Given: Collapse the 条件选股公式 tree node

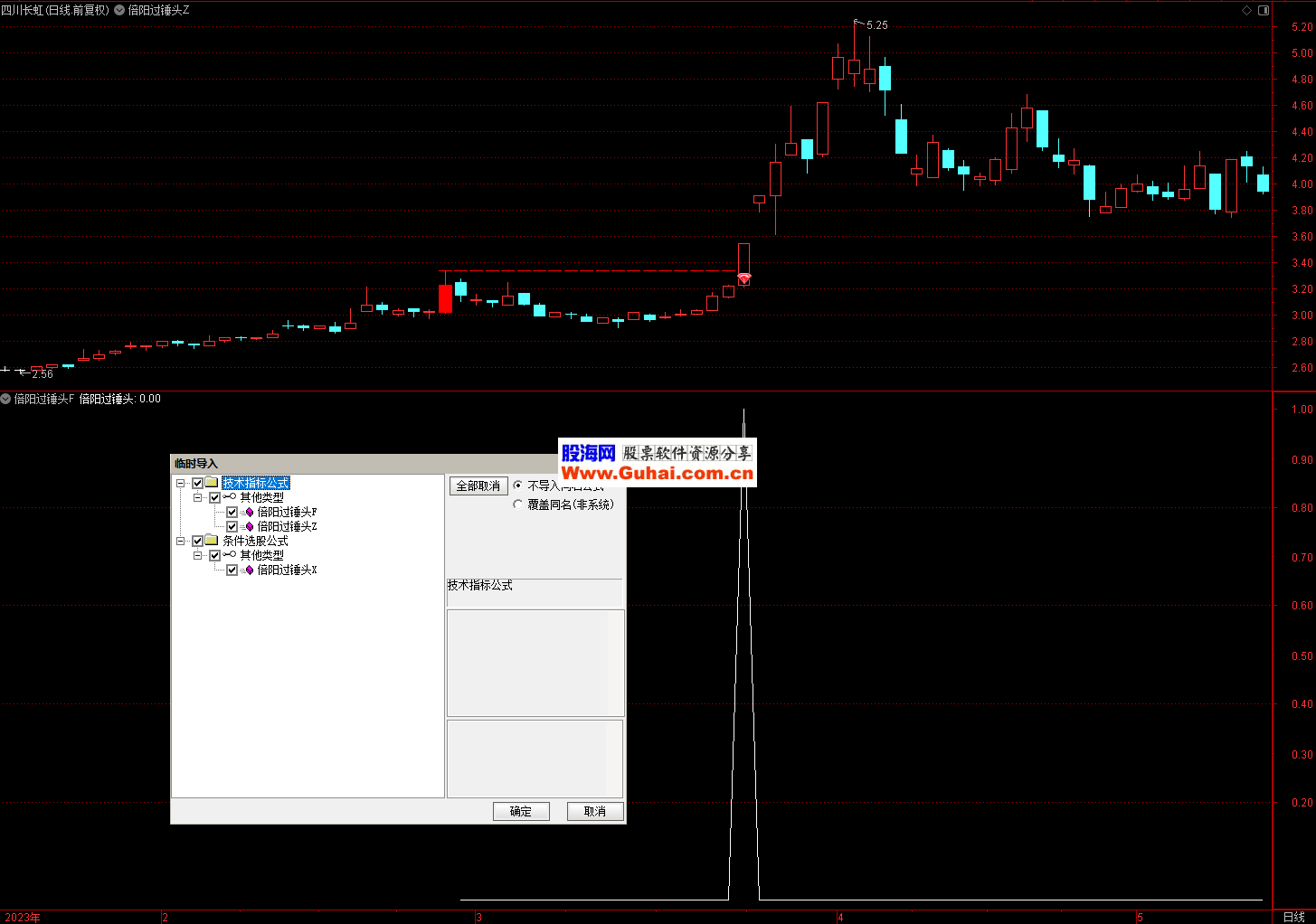Looking at the screenshot, I should tap(181, 541).
